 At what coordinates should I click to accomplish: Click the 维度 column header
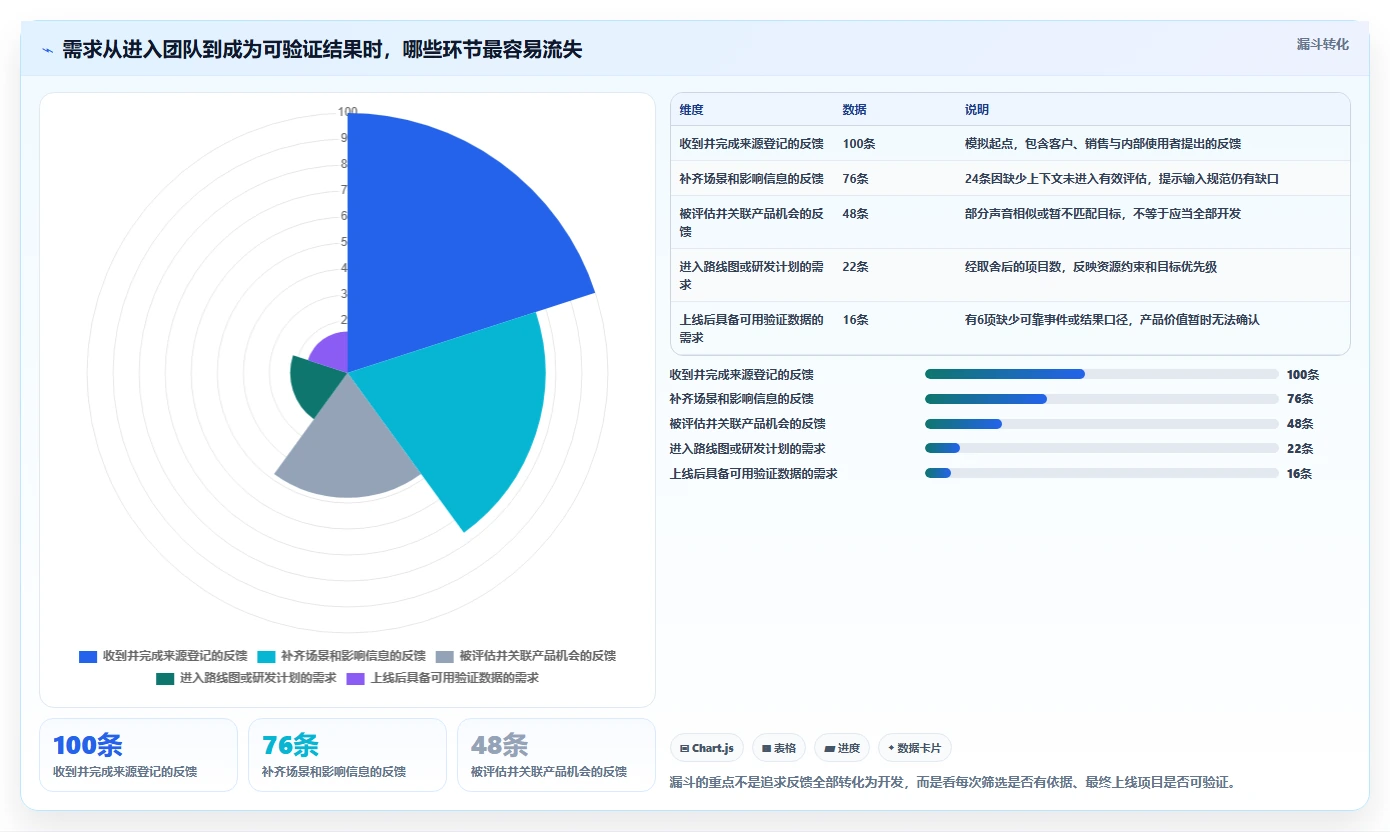pos(691,110)
